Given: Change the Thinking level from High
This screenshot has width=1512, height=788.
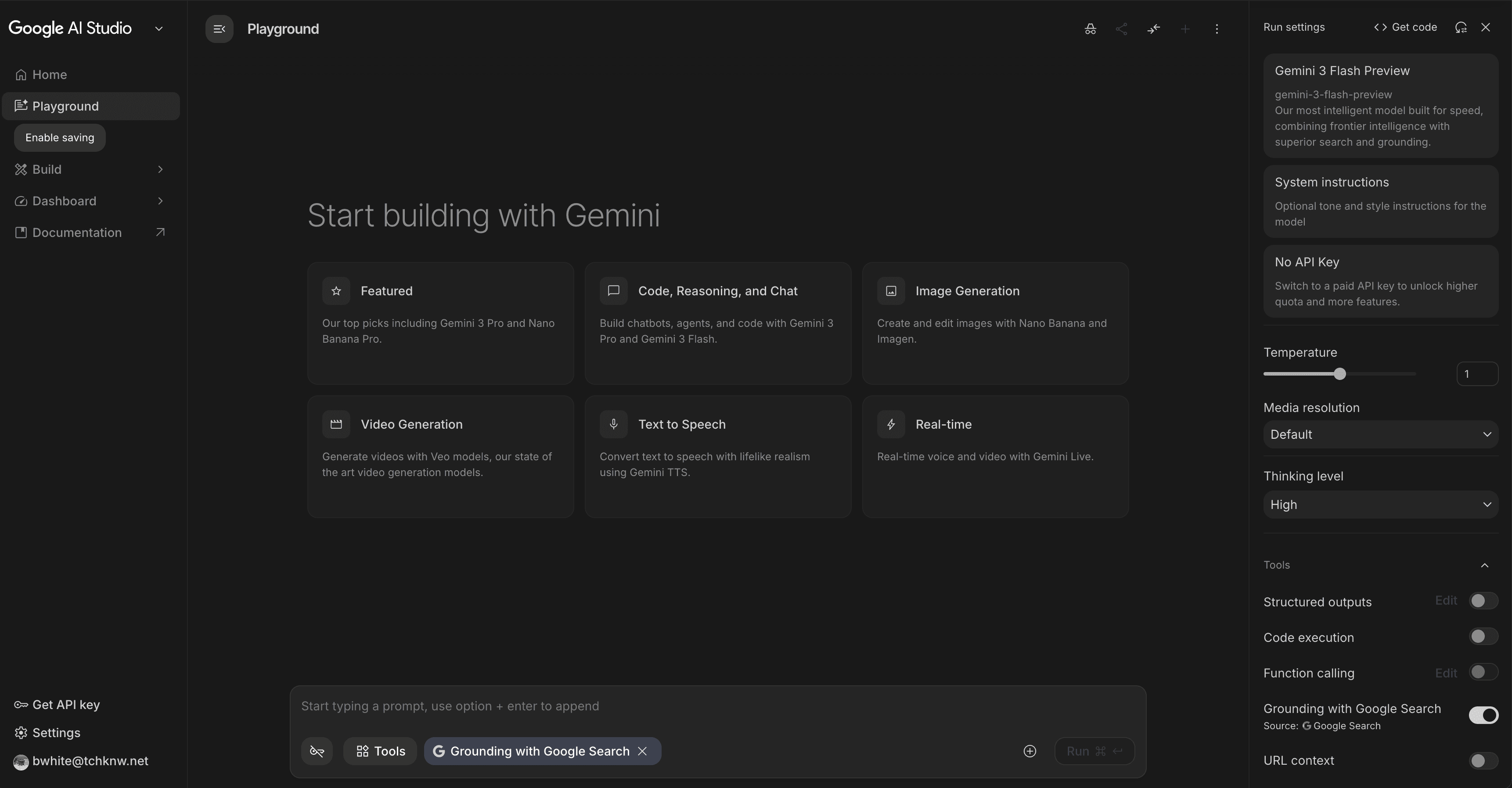Looking at the screenshot, I should [1381, 504].
